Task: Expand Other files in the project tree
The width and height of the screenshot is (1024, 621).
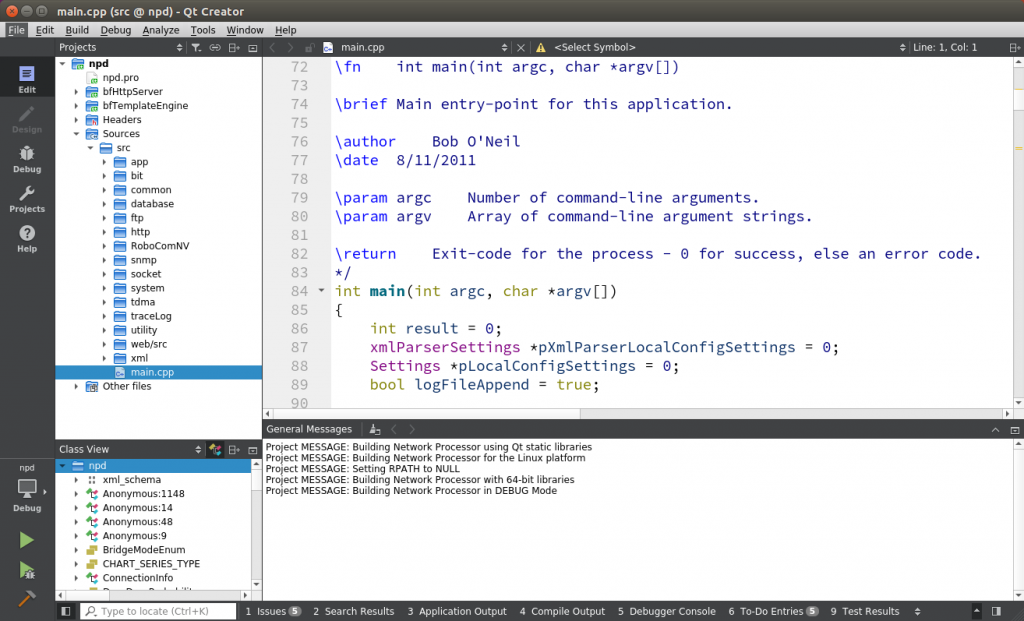Action: point(76,386)
